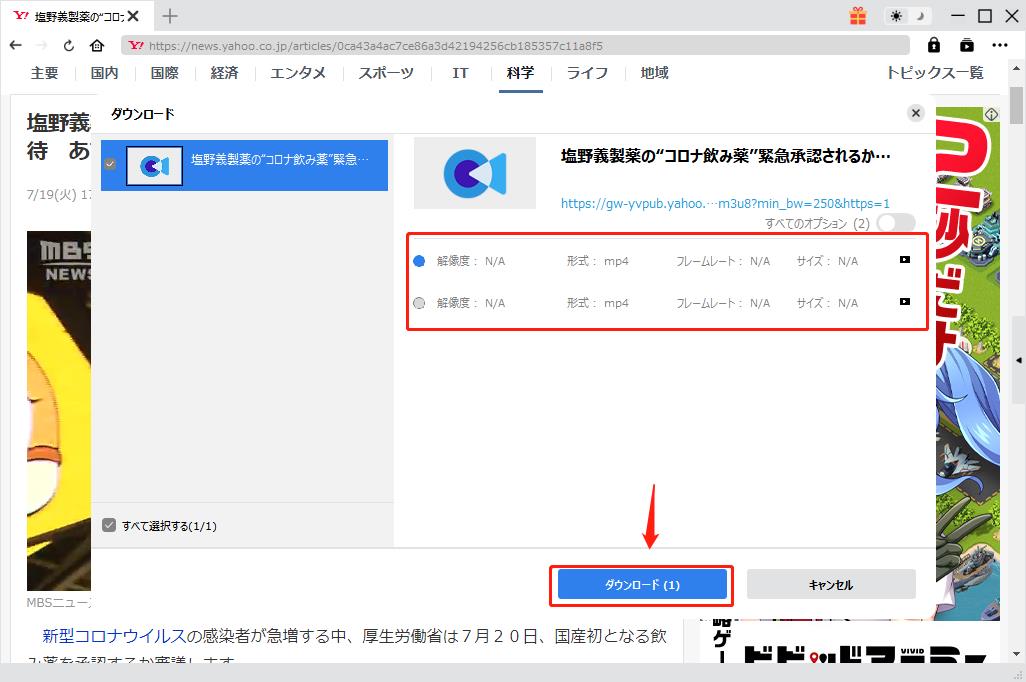1026x682 pixels.
Task: Click the lock icon in toolbar
Action: pyautogui.click(x=934, y=45)
